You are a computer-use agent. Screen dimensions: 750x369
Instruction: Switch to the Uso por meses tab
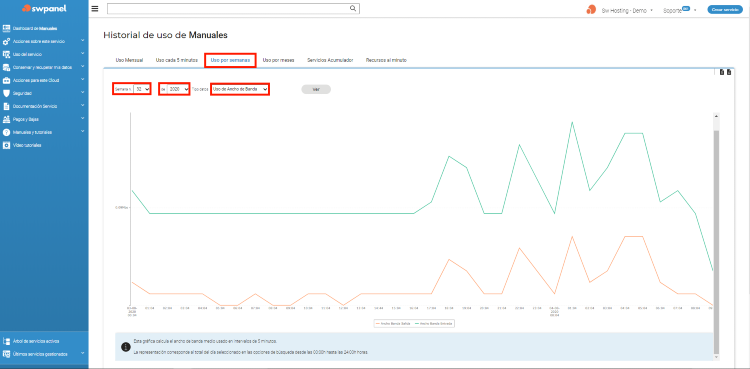(278, 60)
